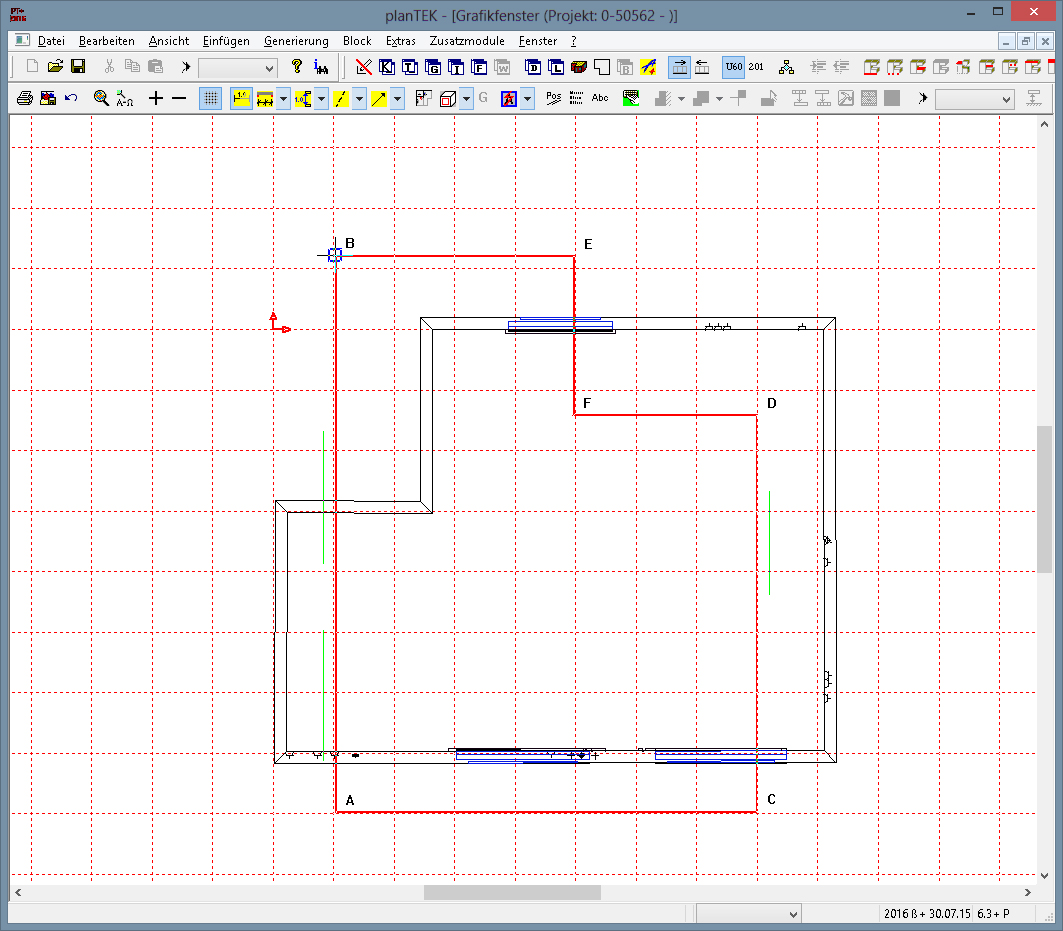Open the K window icon in toolbar

click(386, 67)
